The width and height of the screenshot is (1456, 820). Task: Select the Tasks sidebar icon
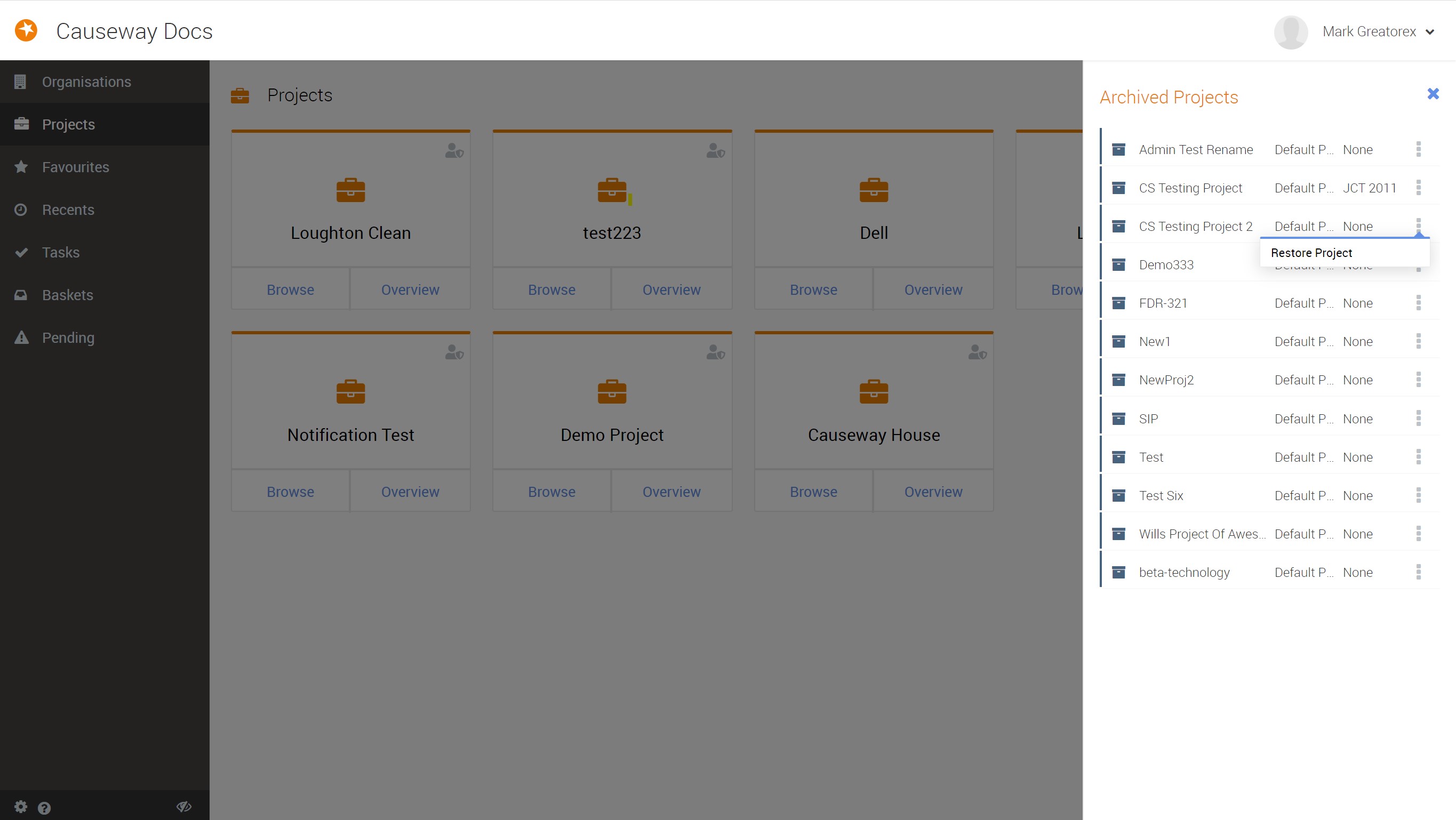[x=22, y=252]
